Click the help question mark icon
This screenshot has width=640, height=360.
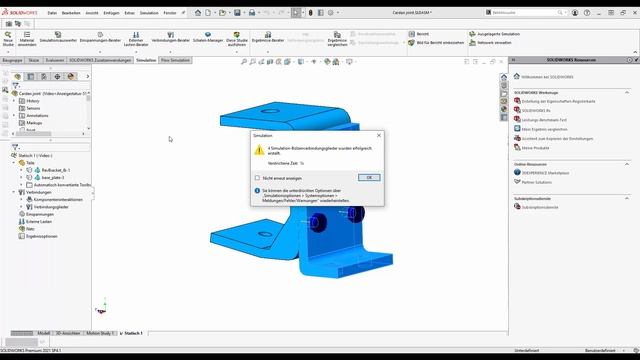[x=587, y=13]
